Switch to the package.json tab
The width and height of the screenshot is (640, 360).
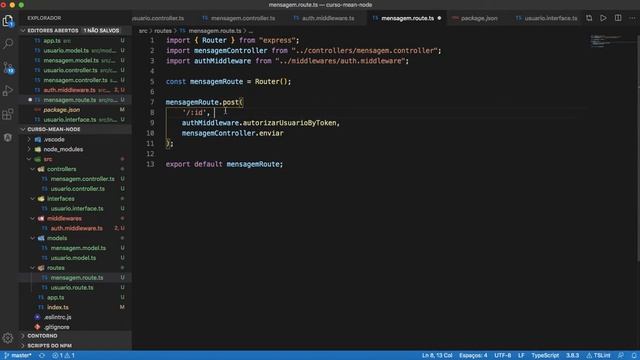pos(475,18)
